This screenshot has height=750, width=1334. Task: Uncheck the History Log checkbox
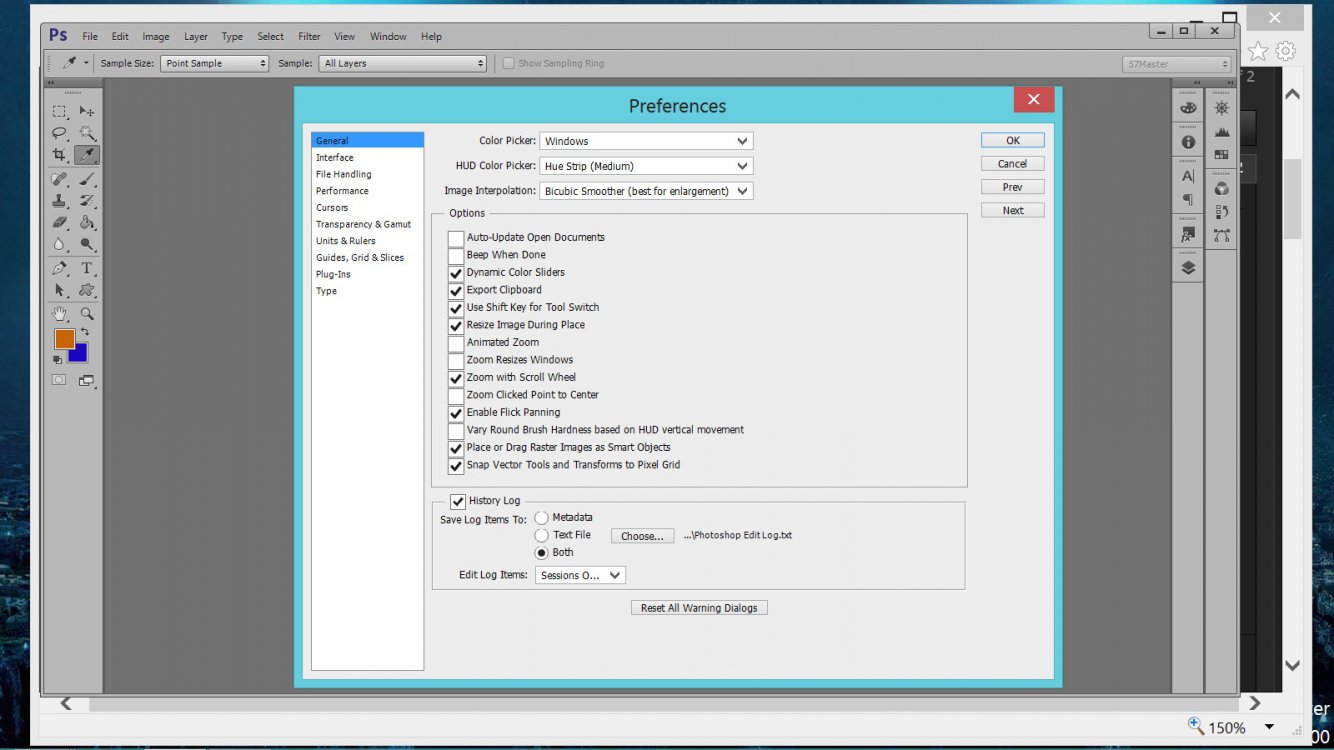(x=458, y=501)
